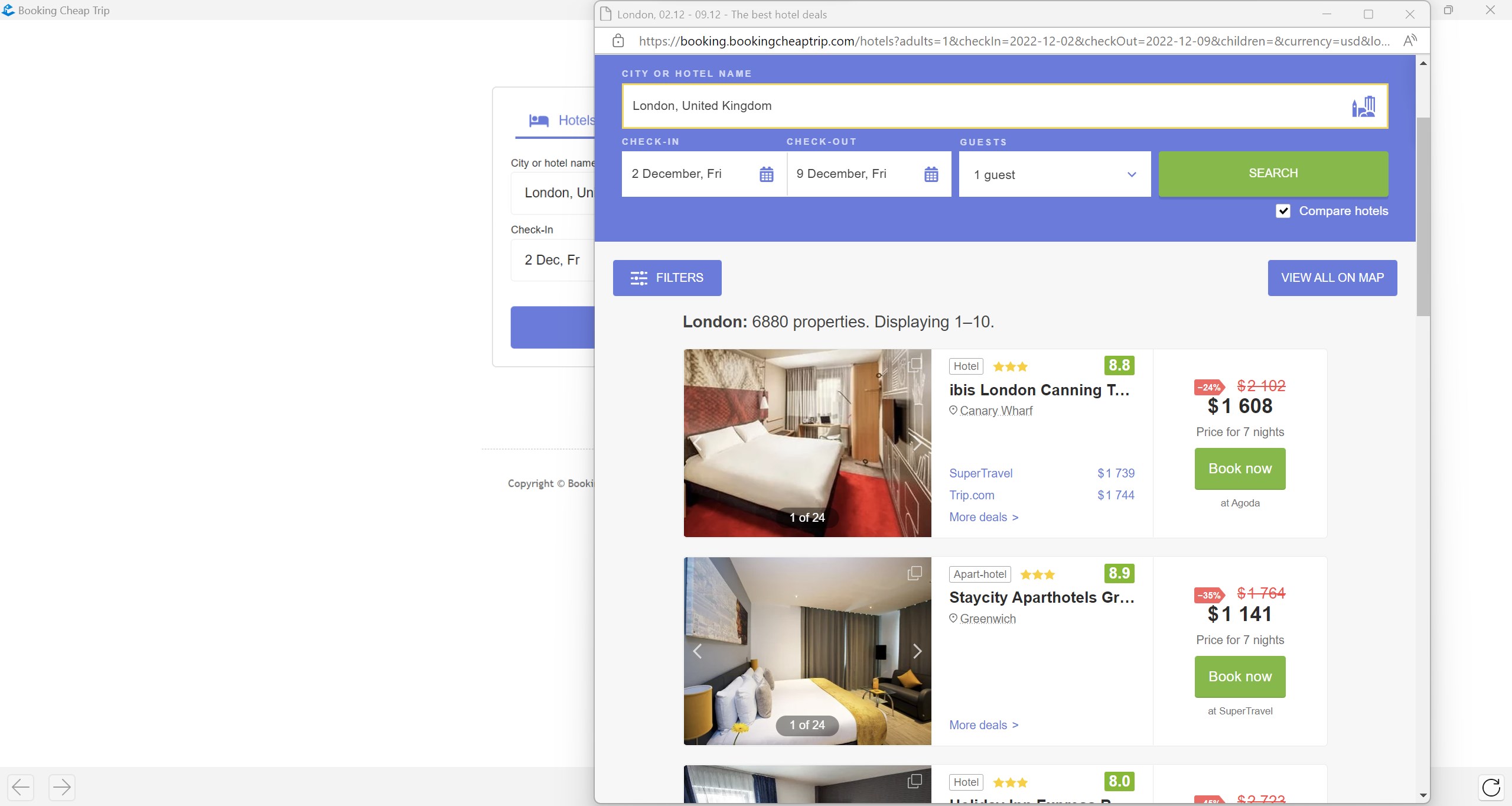Go back using the bottom-left arrow
This screenshot has height=806, width=1512.
[21, 787]
